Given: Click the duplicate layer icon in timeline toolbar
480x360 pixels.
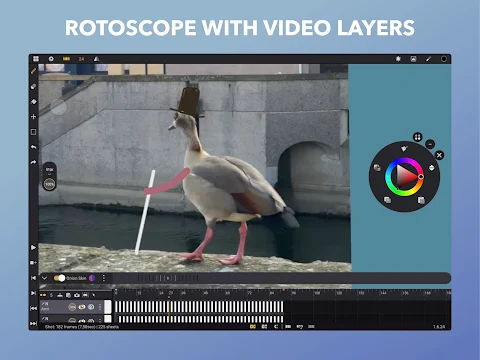Looking at the screenshot, I should point(68,295).
